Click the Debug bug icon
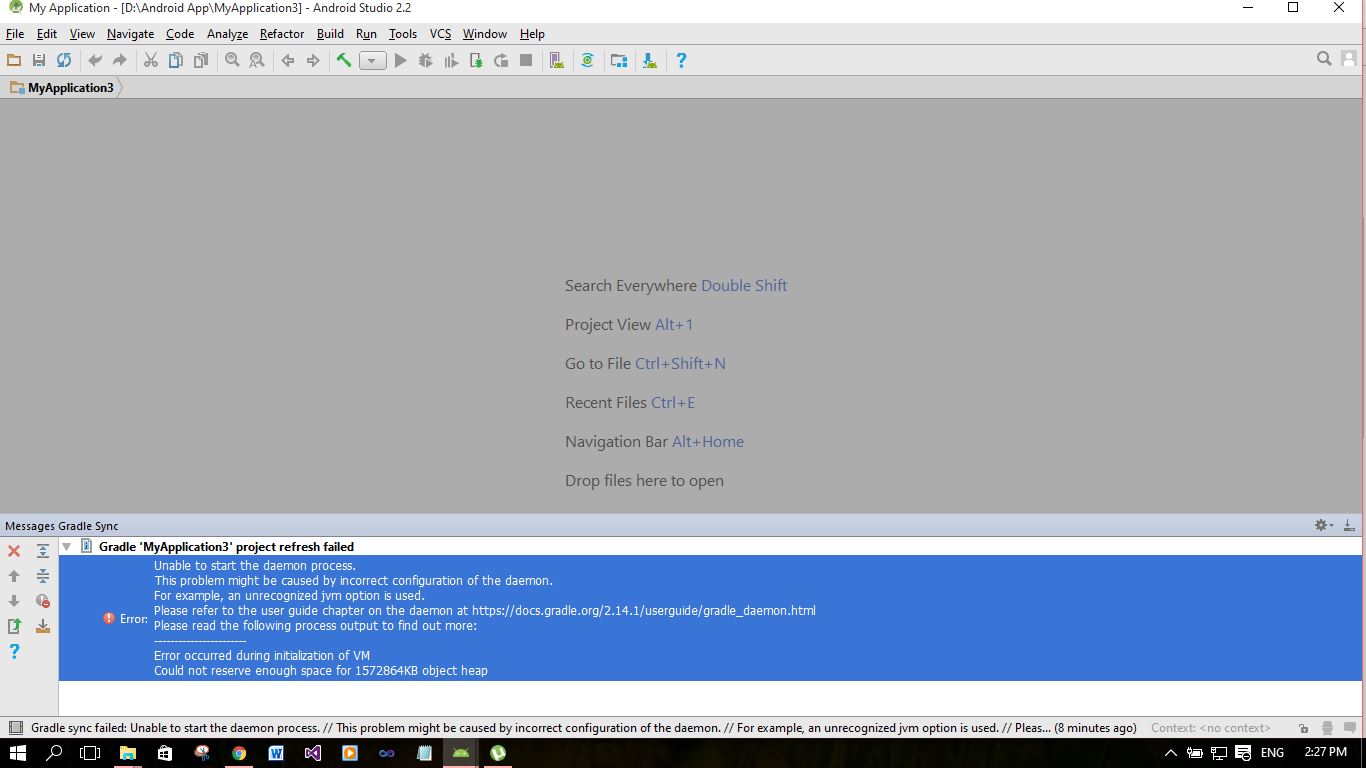The image size is (1366, 768). [425, 61]
